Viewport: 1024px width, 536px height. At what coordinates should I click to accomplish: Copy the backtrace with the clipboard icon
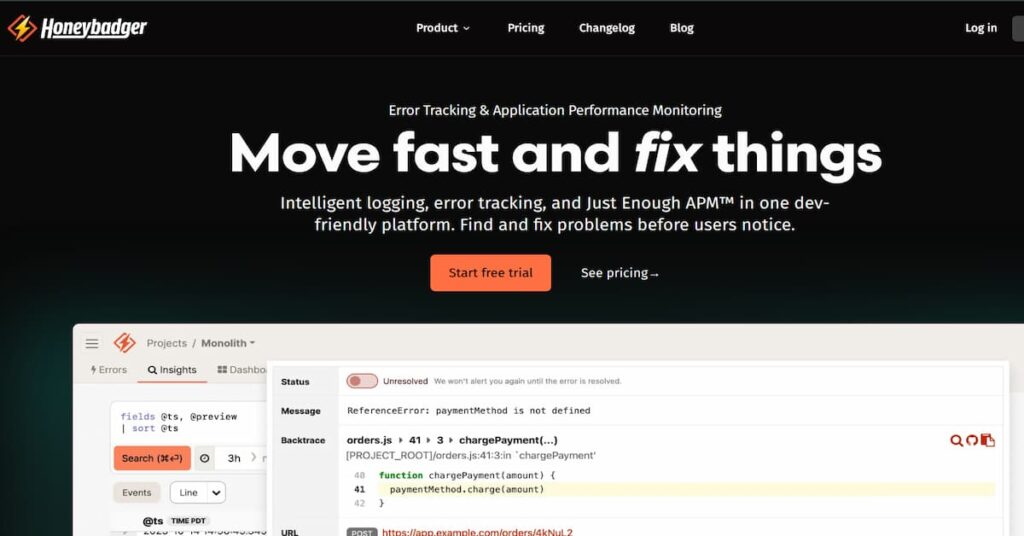[988, 441]
